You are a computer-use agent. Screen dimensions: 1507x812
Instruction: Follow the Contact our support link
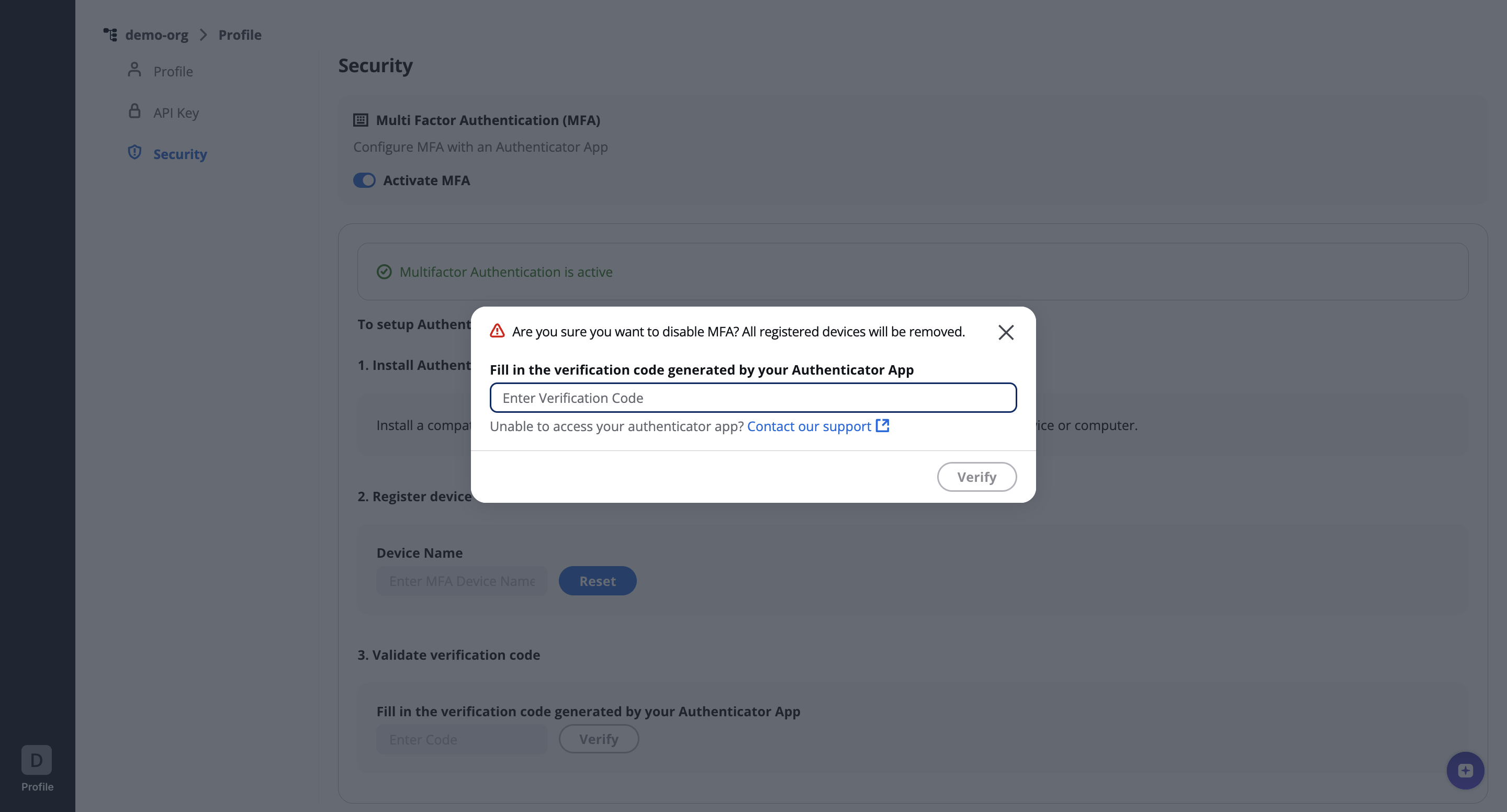coord(809,426)
